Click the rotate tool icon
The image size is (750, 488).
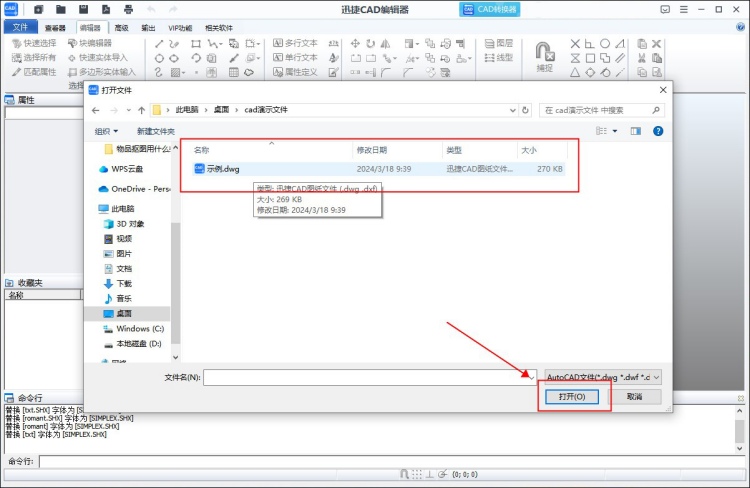[x=370, y=44]
